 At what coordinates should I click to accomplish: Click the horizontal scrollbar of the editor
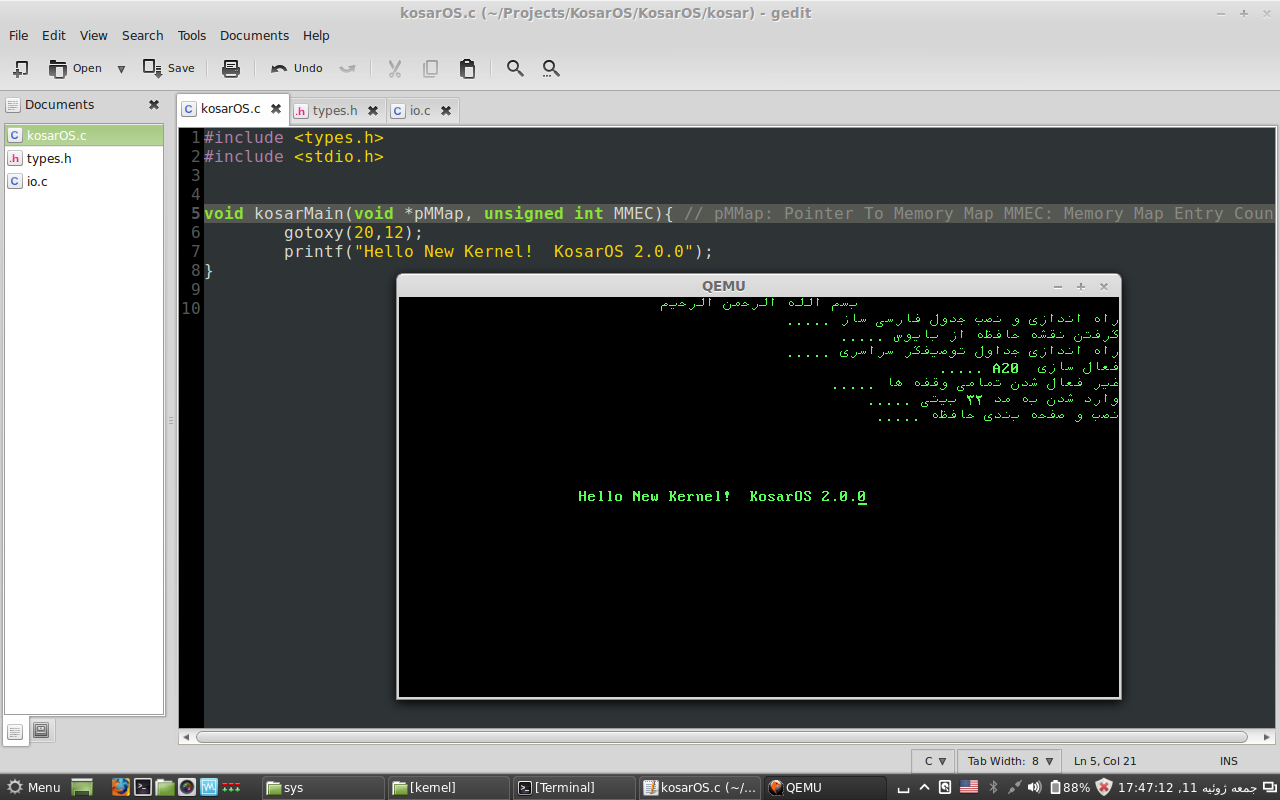pyautogui.click(x=720, y=737)
